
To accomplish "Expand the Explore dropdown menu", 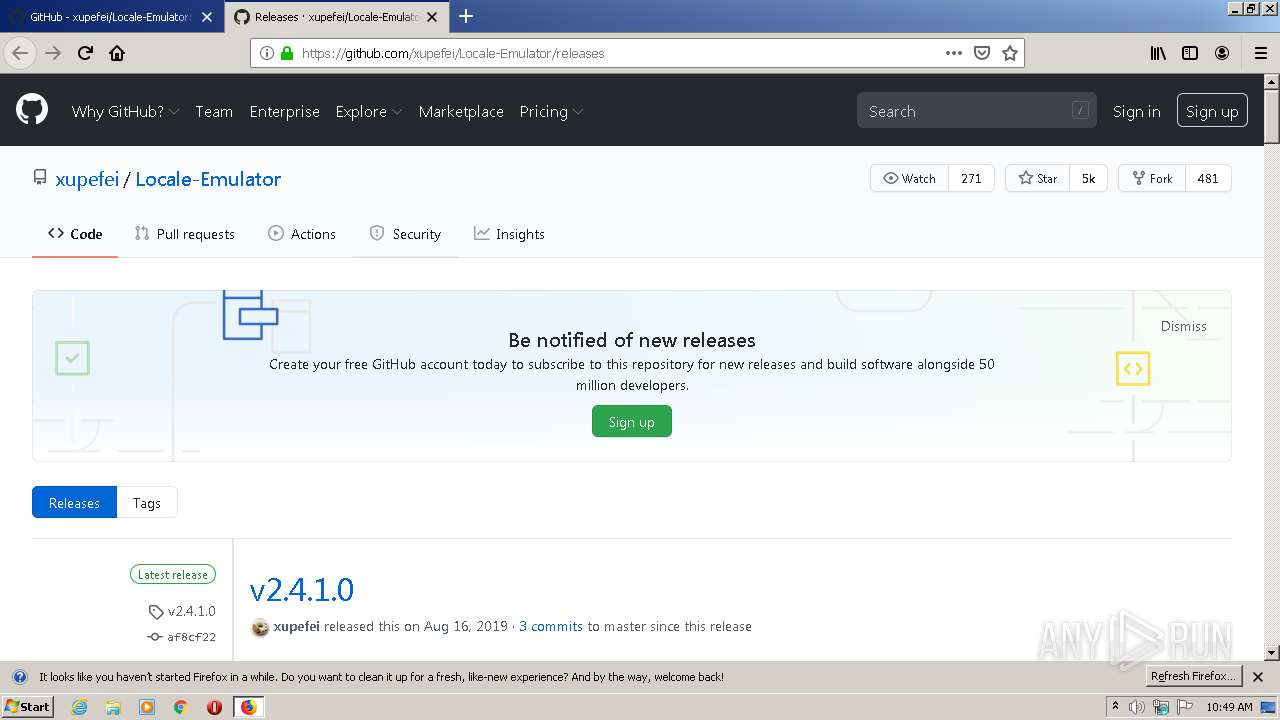I will [369, 111].
